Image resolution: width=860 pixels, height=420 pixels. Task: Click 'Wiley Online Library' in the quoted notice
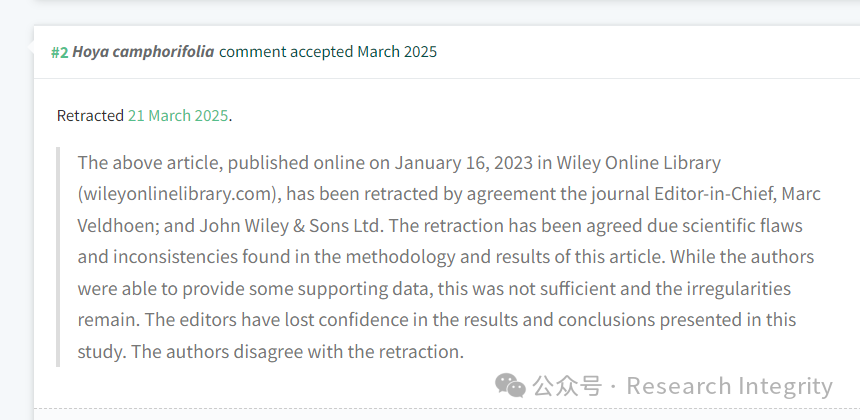click(638, 162)
